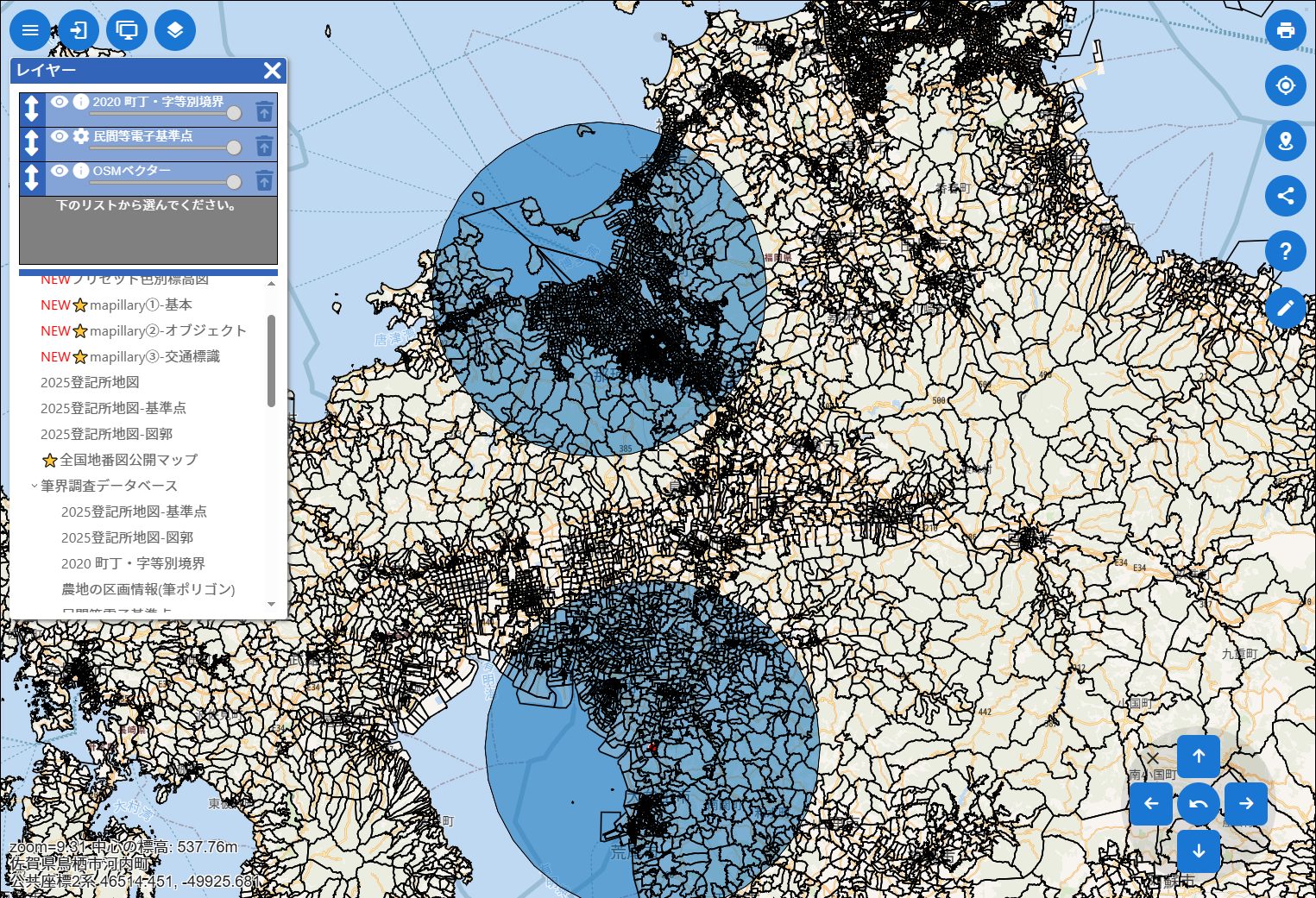Toggle visibility of 民間等電子基準点 layer

point(59,136)
